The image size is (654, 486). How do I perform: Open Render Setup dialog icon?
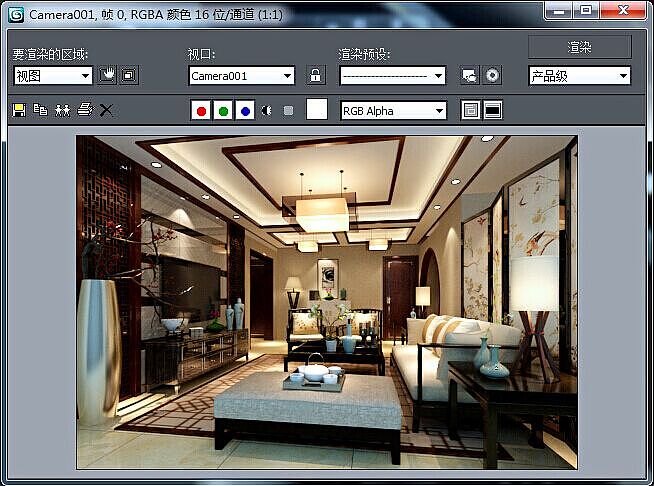[470, 76]
